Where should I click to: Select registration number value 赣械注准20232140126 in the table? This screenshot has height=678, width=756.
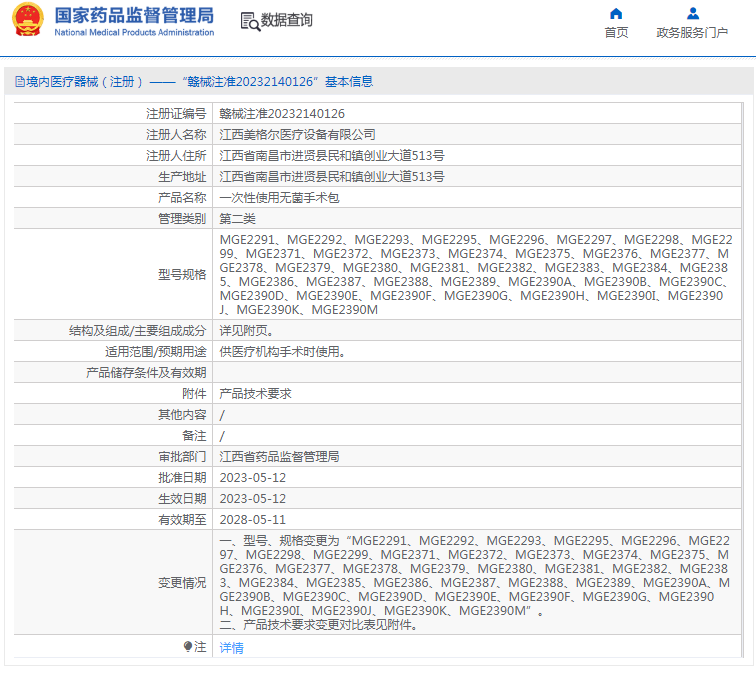tap(282, 114)
